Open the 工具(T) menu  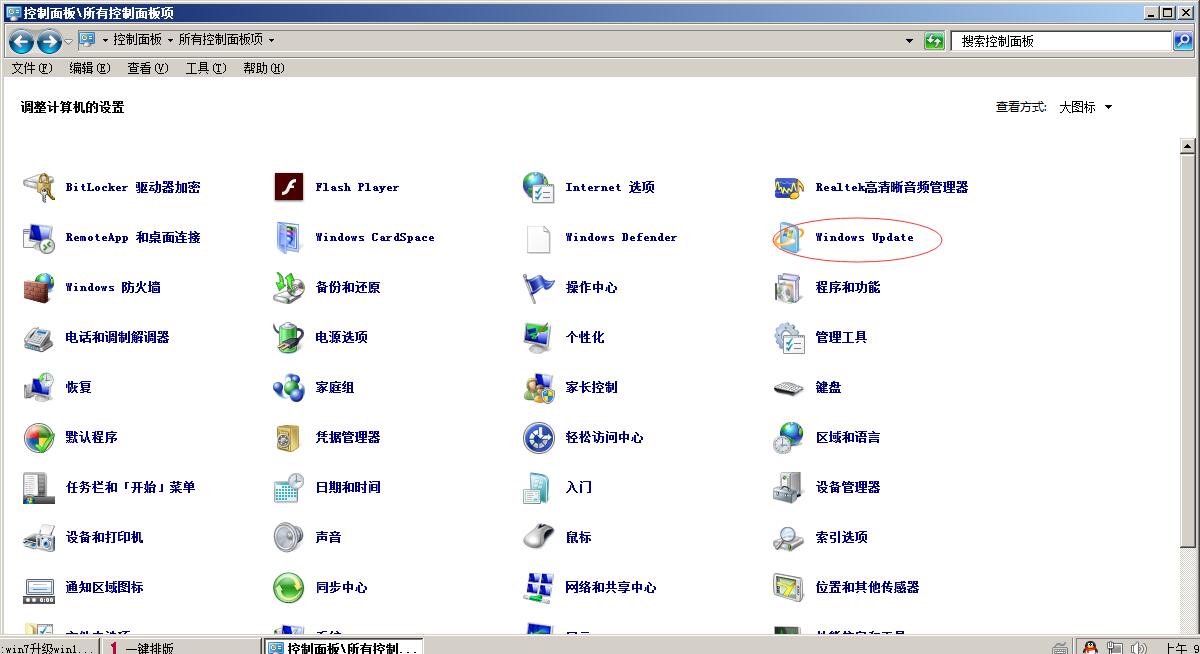(x=205, y=68)
